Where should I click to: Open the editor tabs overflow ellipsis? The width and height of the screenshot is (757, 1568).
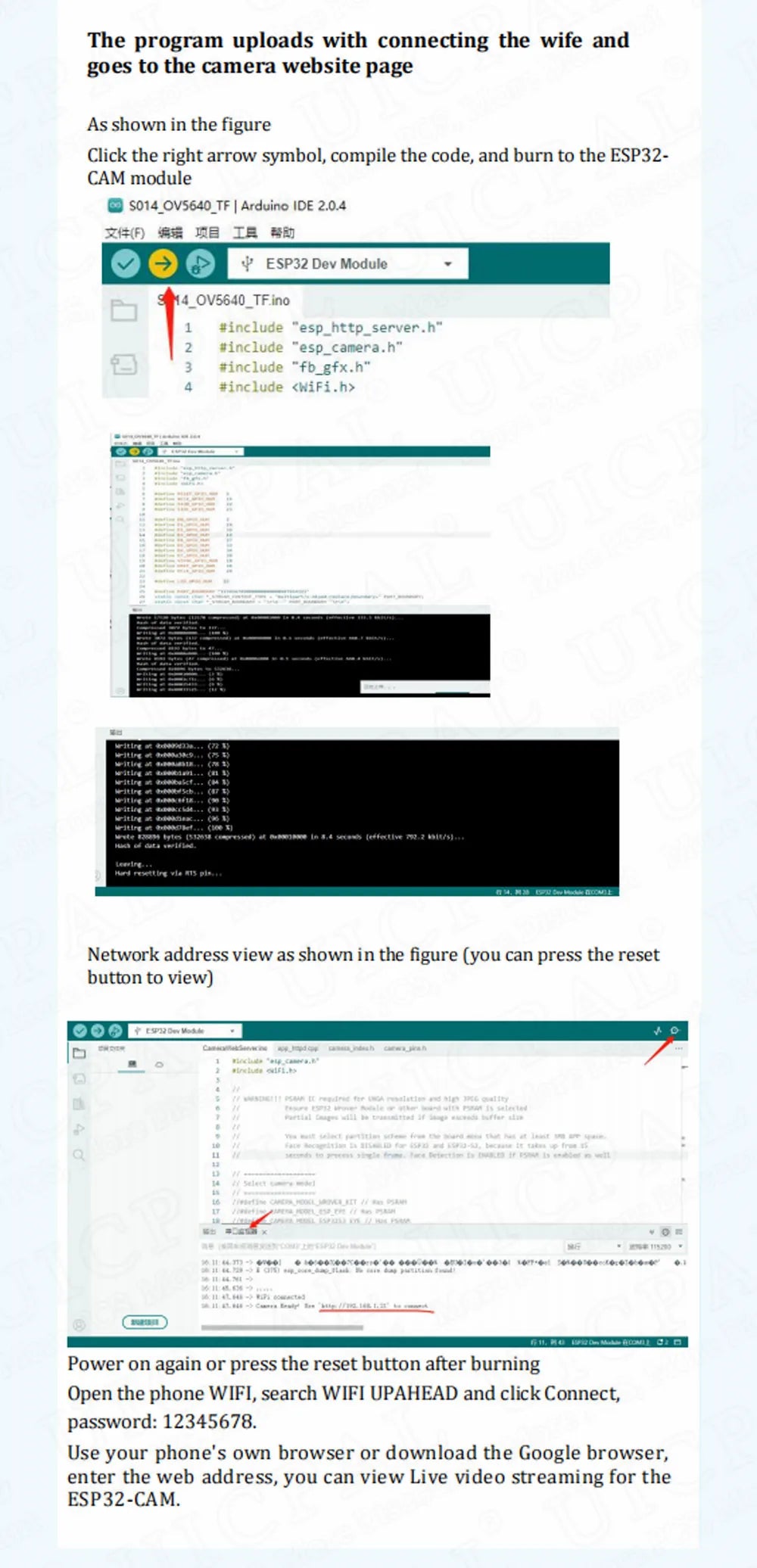click(679, 1048)
